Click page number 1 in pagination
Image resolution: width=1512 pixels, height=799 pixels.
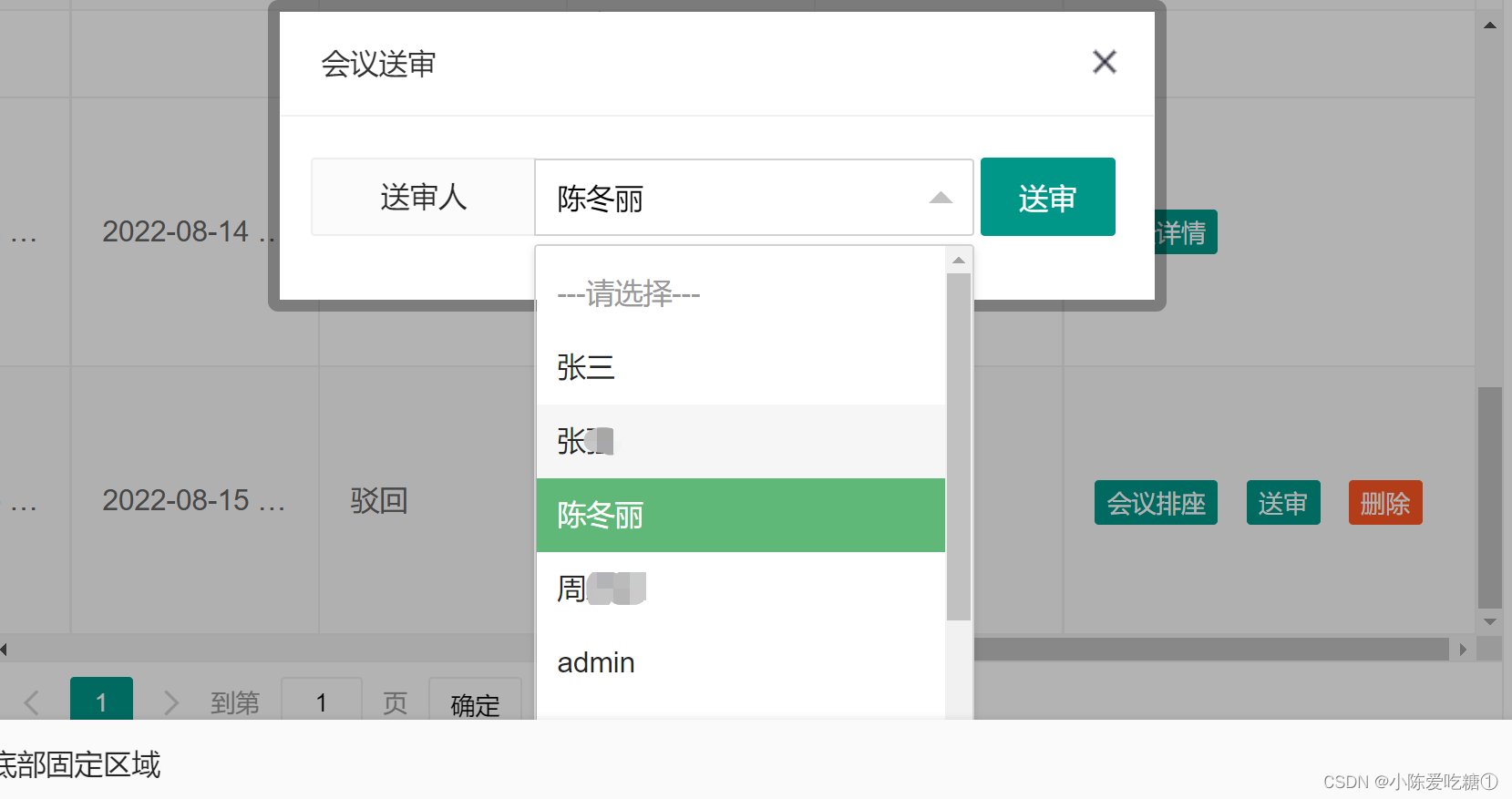click(101, 701)
